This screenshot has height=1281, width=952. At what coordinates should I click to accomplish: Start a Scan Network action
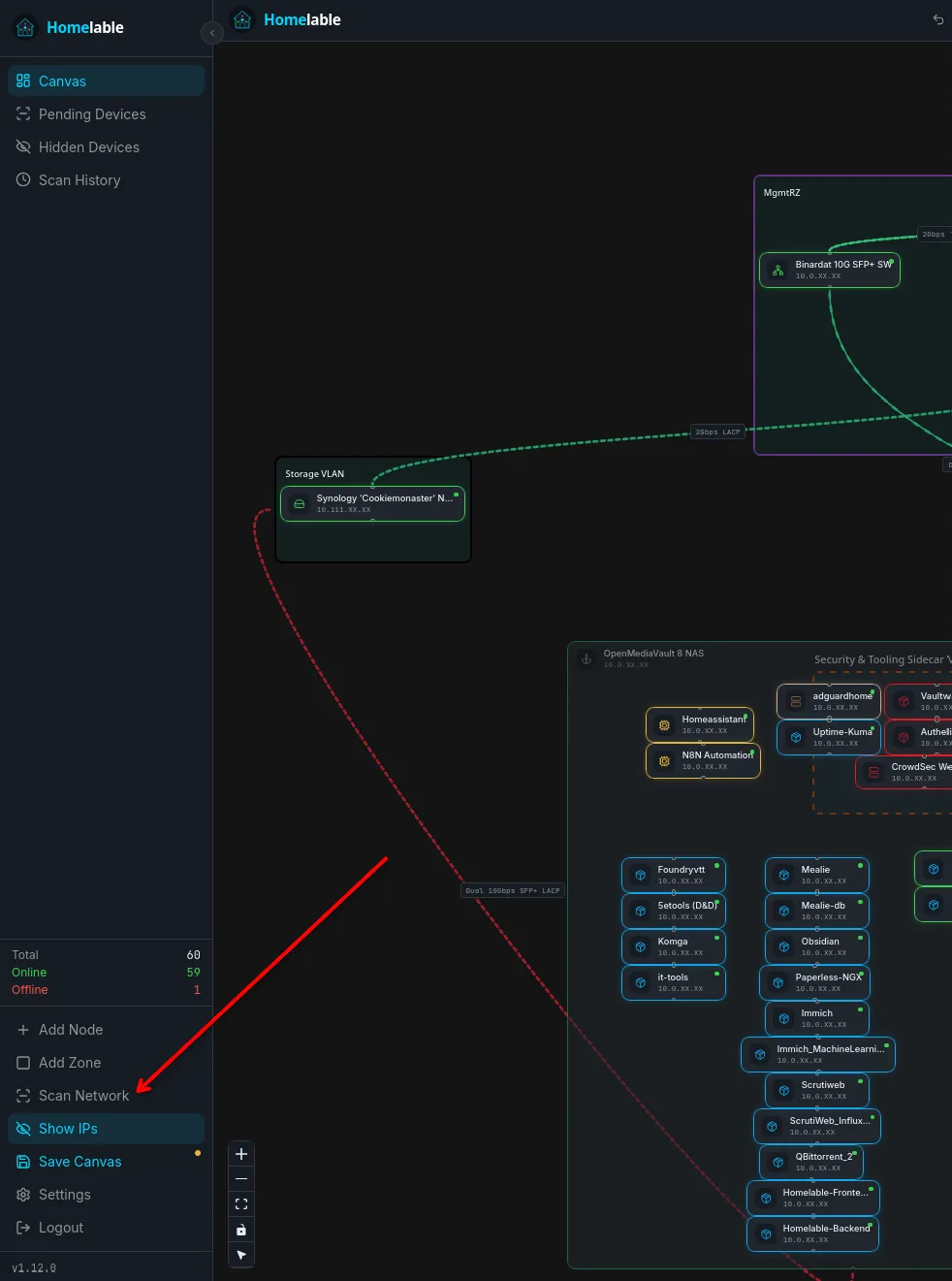click(106, 1095)
